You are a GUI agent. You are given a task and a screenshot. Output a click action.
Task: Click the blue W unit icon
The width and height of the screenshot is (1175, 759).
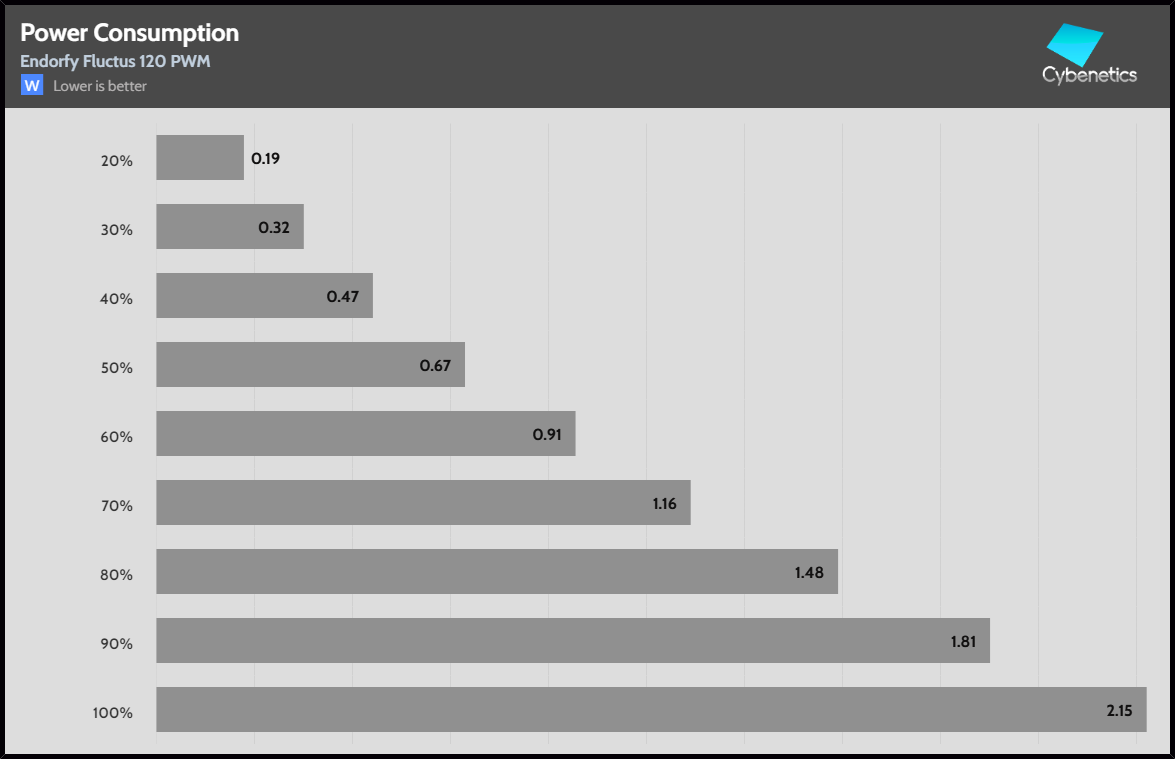pyautogui.click(x=32, y=85)
